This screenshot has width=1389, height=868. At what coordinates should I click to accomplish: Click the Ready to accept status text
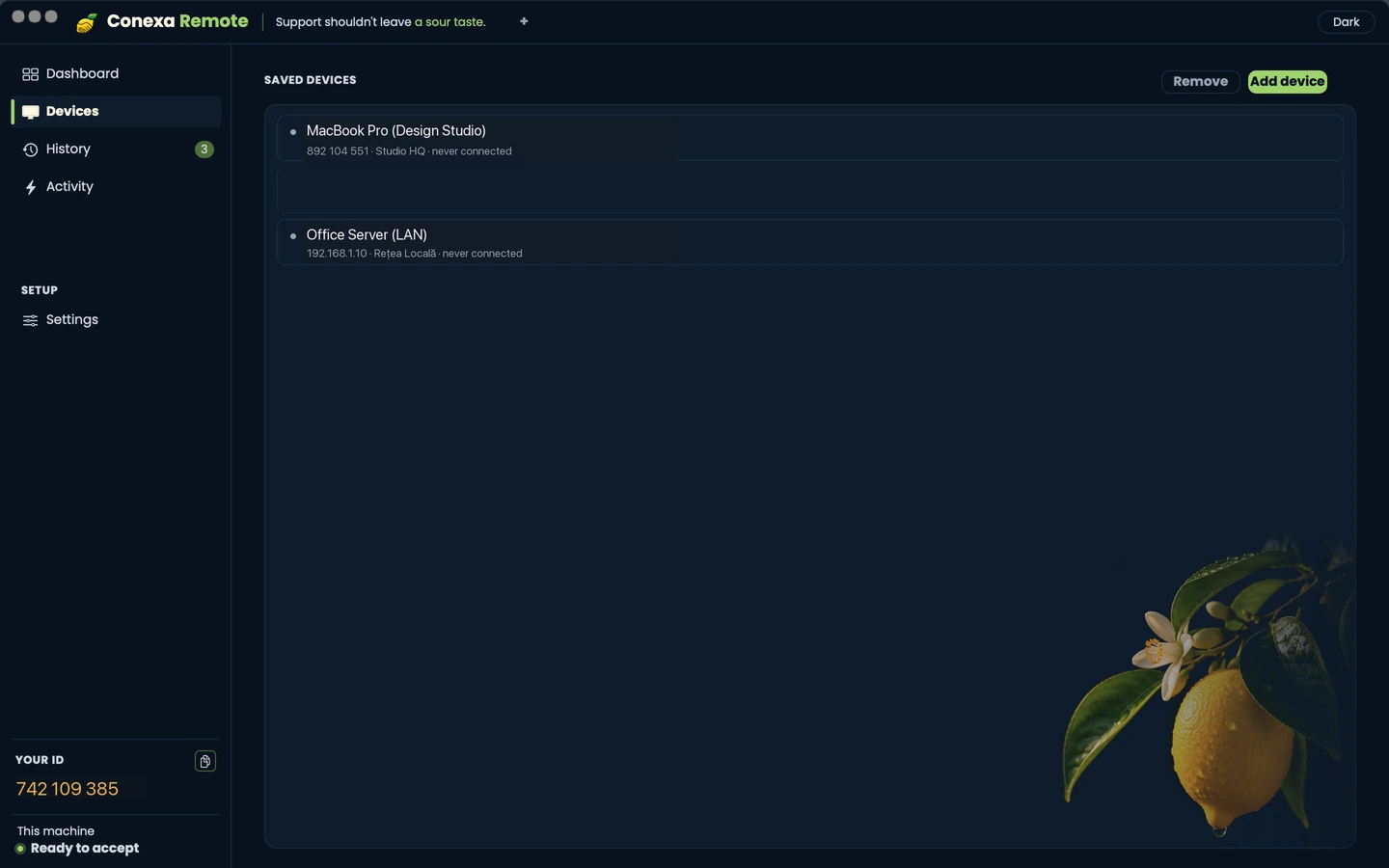point(85,849)
